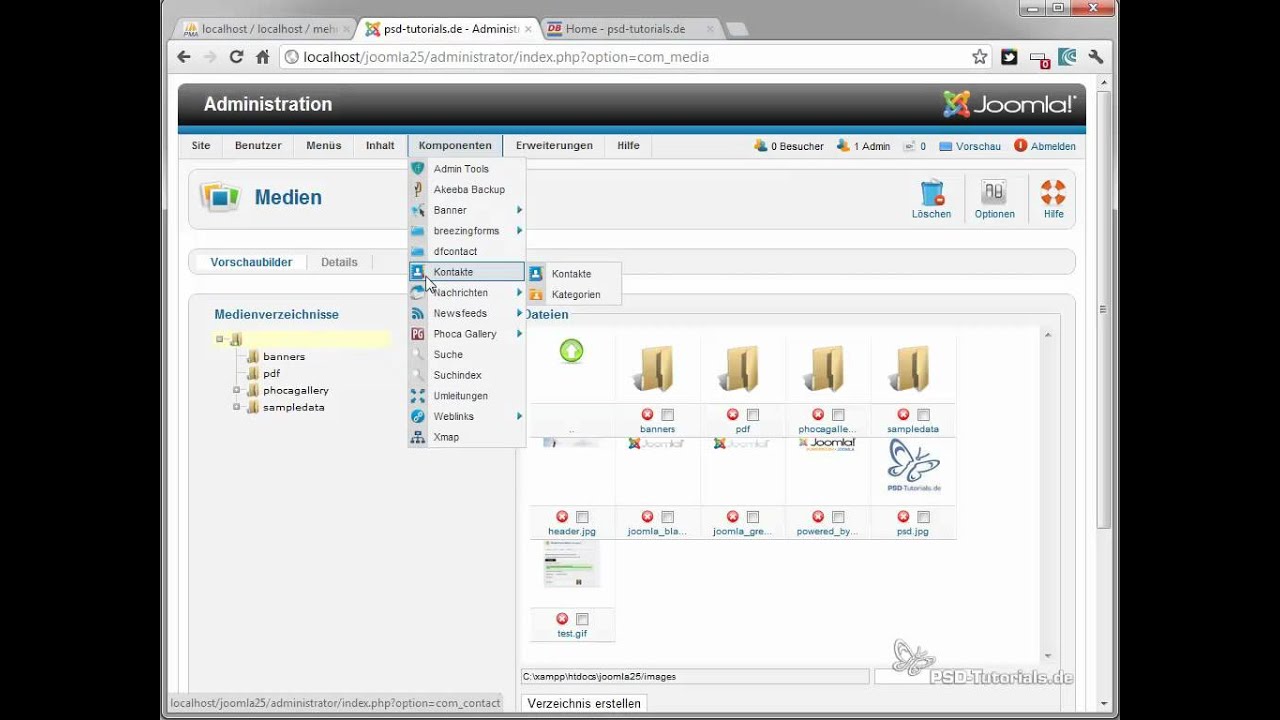This screenshot has height=720, width=1280.
Task: Click the red delete icon for pdf folder
Action: click(x=732, y=414)
